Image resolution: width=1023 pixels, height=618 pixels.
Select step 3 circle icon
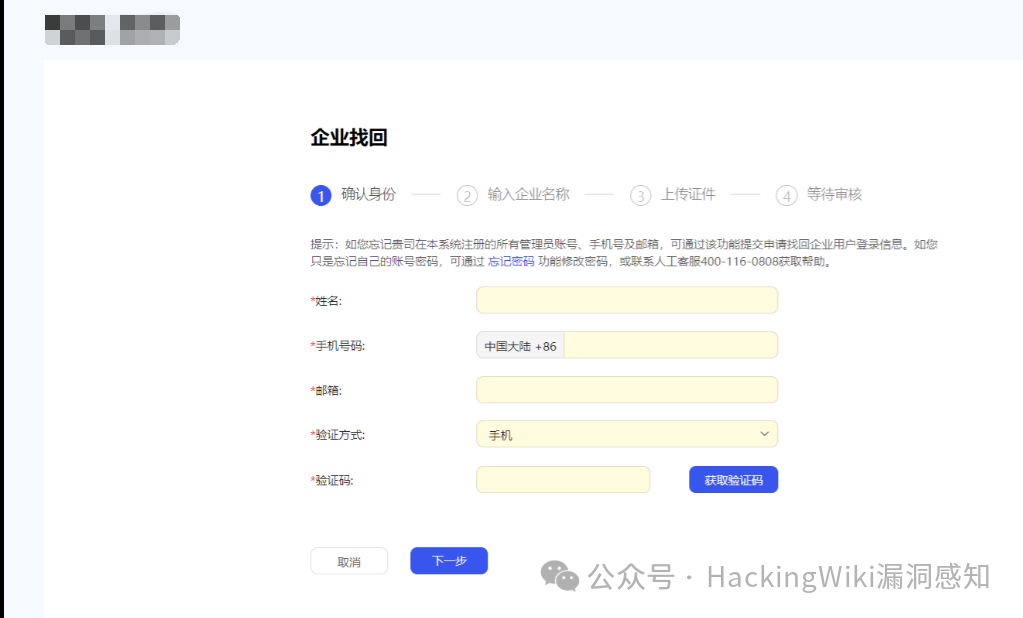click(641, 195)
